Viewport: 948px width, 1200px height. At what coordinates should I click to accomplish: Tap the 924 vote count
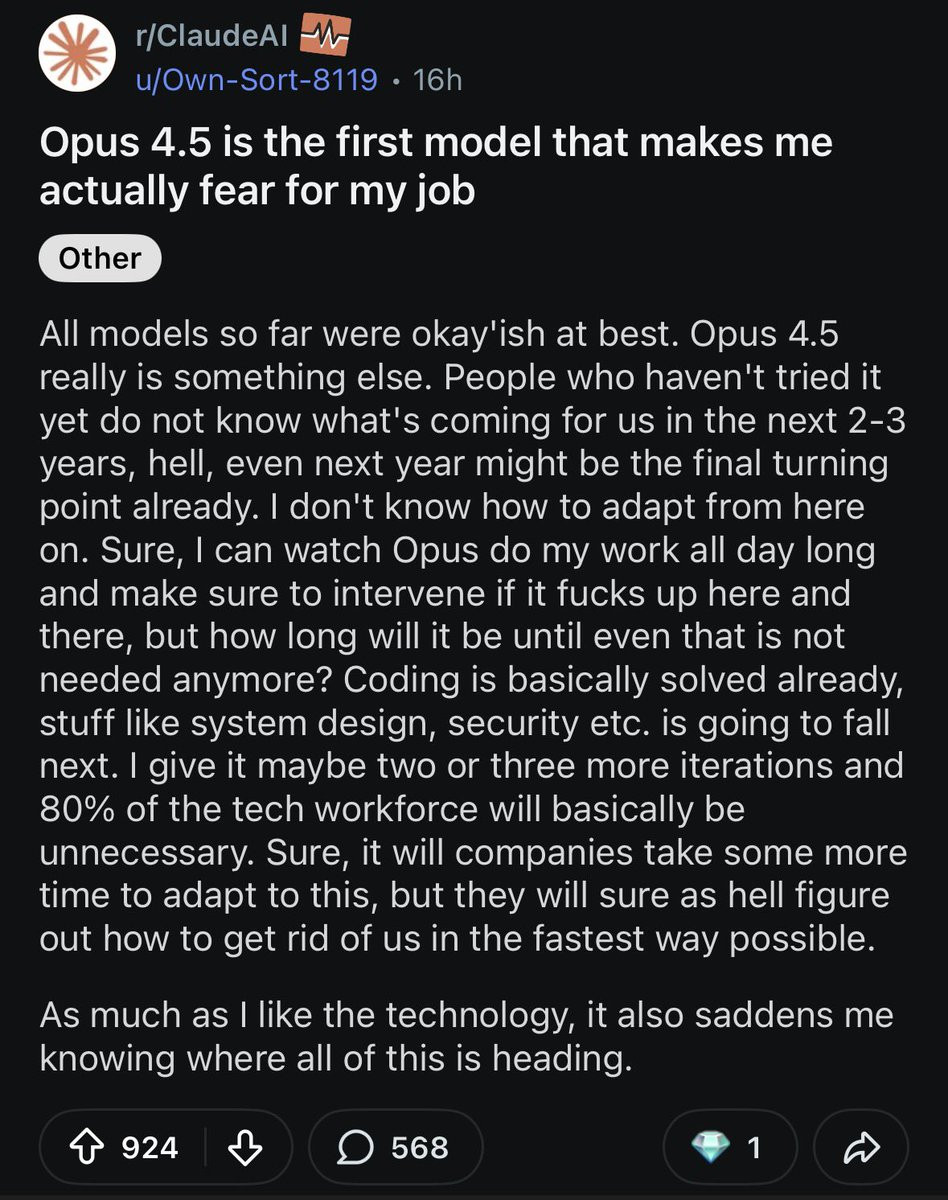(150, 1146)
